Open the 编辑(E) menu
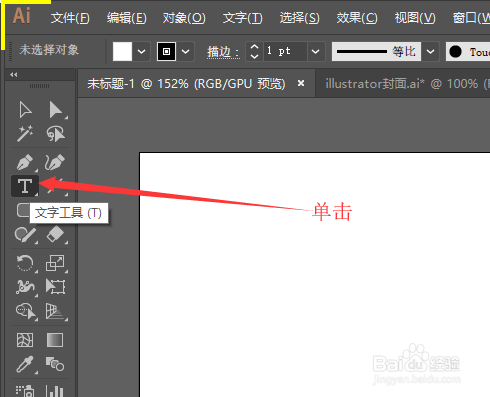Image resolution: width=490 pixels, height=397 pixels. click(x=127, y=18)
